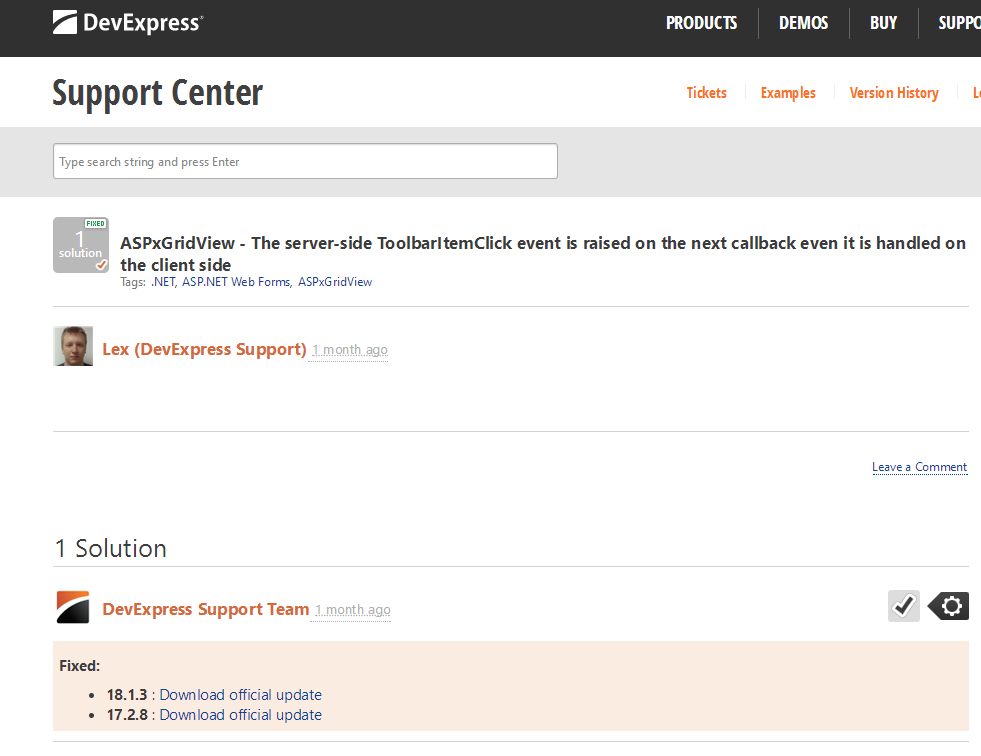Open the solution count badge icon
The image size is (981, 756).
coord(81,245)
